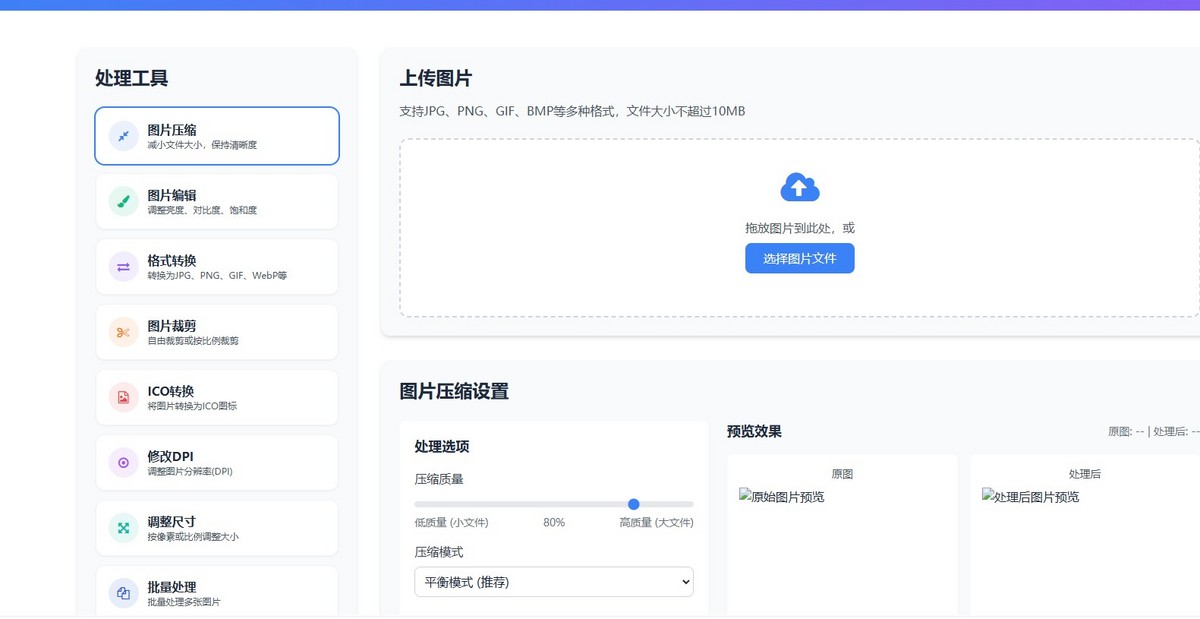Click 批量处理多张图片 description
Screen dimensions: 1200x619
[x=184, y=603]
